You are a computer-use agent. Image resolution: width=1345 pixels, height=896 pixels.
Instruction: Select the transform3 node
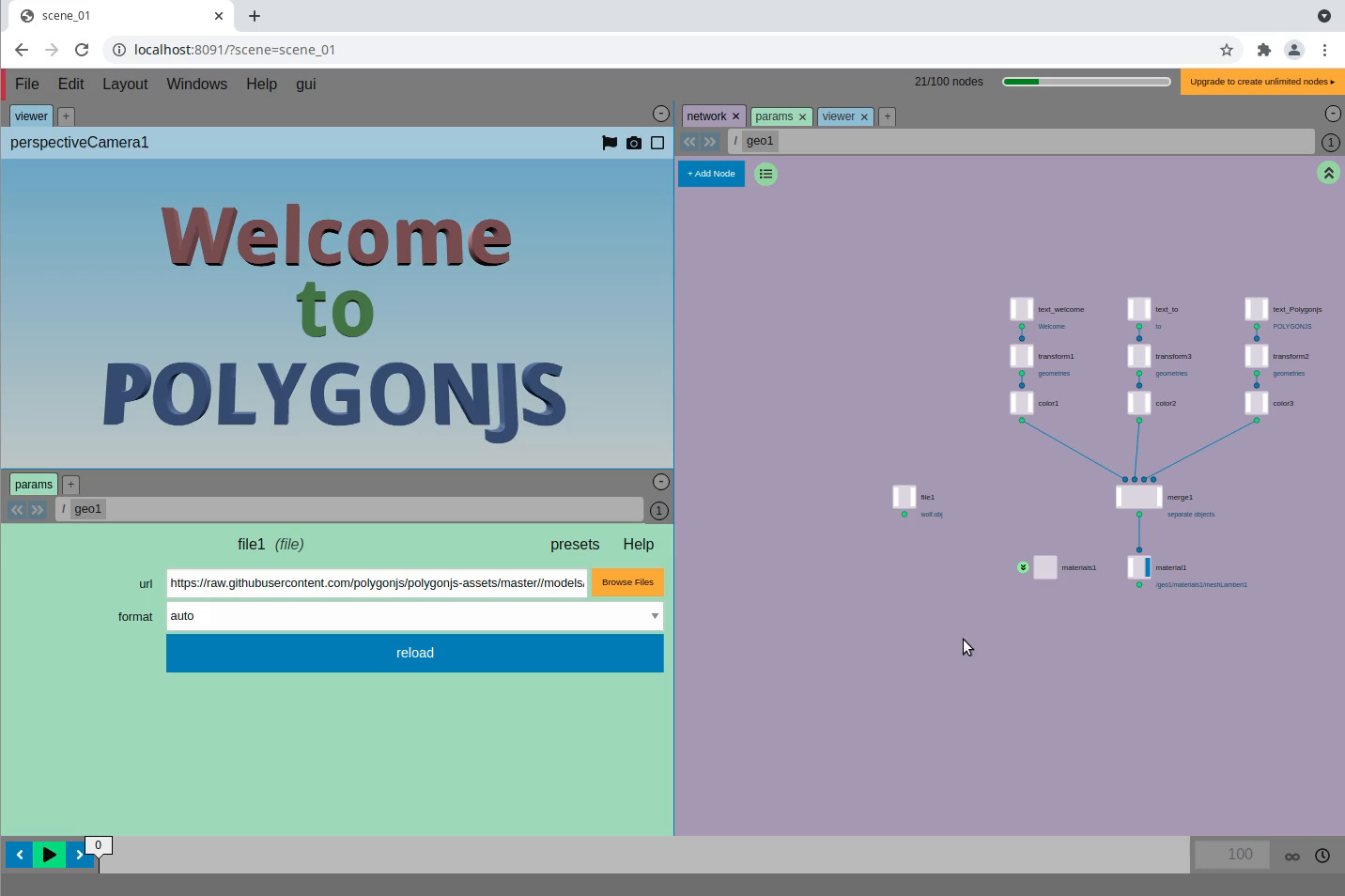pos(1139,356)
